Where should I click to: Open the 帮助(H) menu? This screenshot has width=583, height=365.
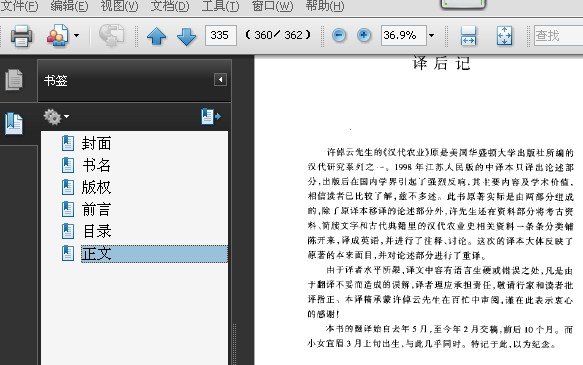325,6
